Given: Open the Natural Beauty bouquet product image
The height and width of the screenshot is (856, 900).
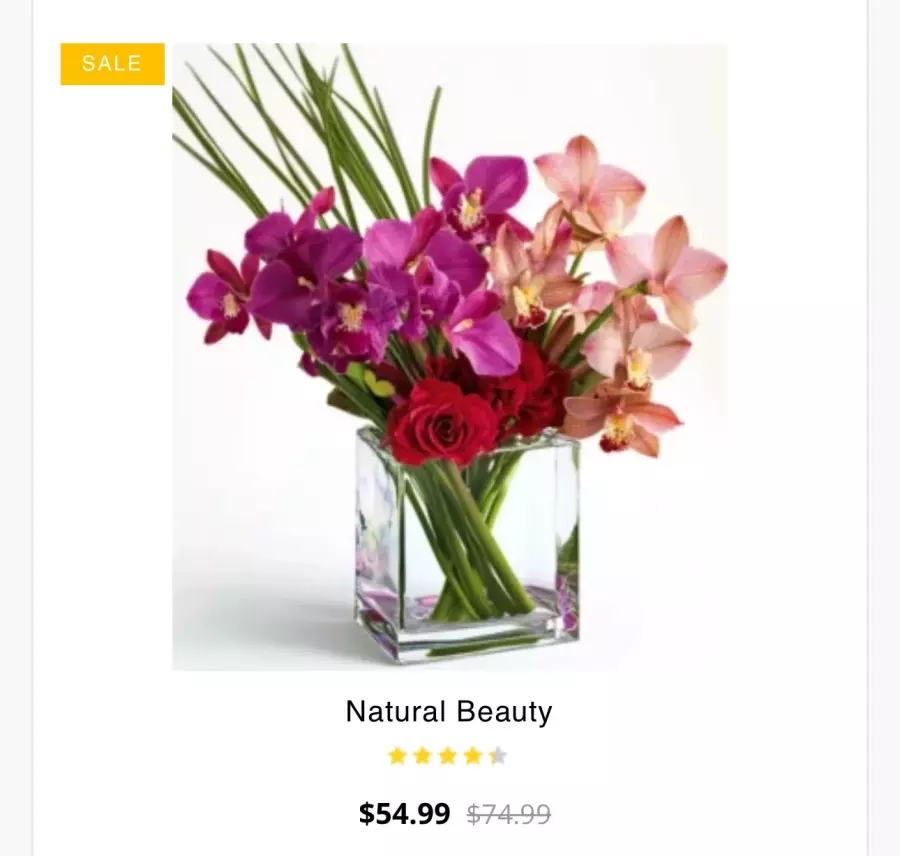Looking at the screenshot, I should point(449,356).
